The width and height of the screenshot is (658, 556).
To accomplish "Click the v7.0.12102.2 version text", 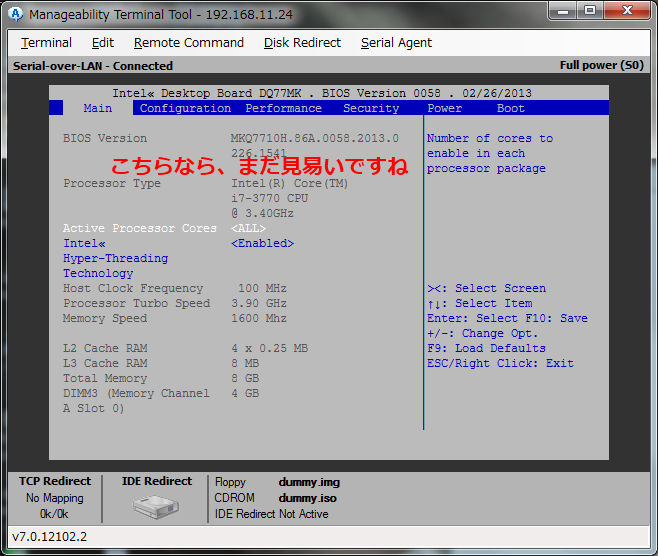I will [50, 537].
